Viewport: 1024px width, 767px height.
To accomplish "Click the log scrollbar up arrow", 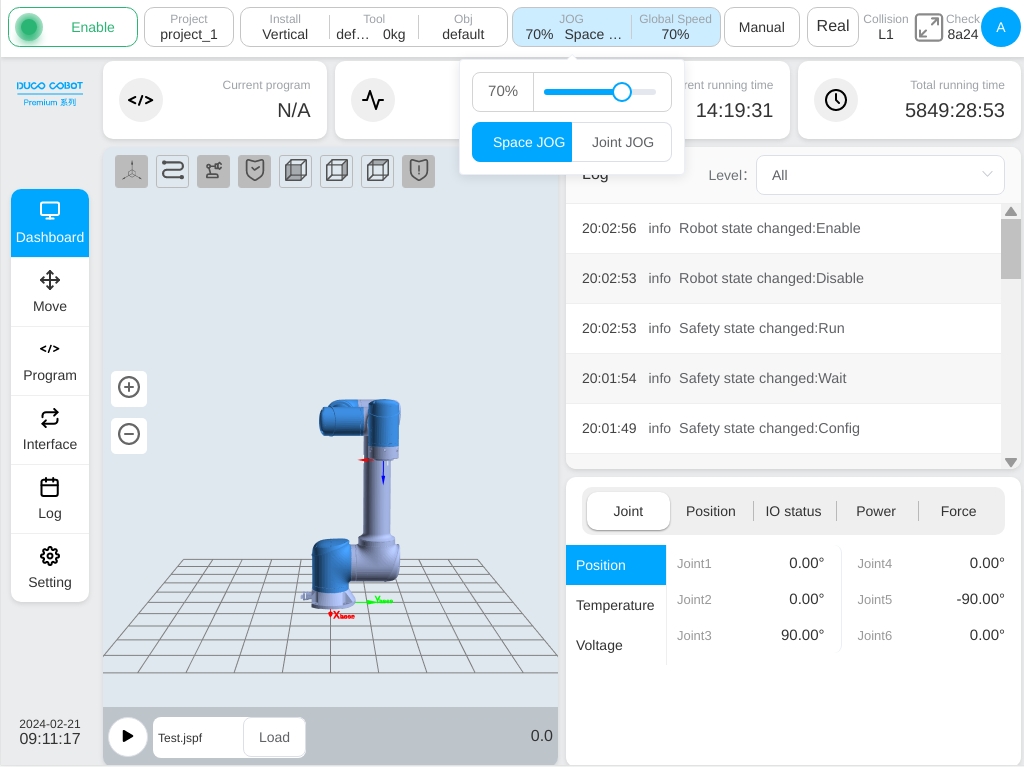I will pyautogui.click(x=1011, y=211).
